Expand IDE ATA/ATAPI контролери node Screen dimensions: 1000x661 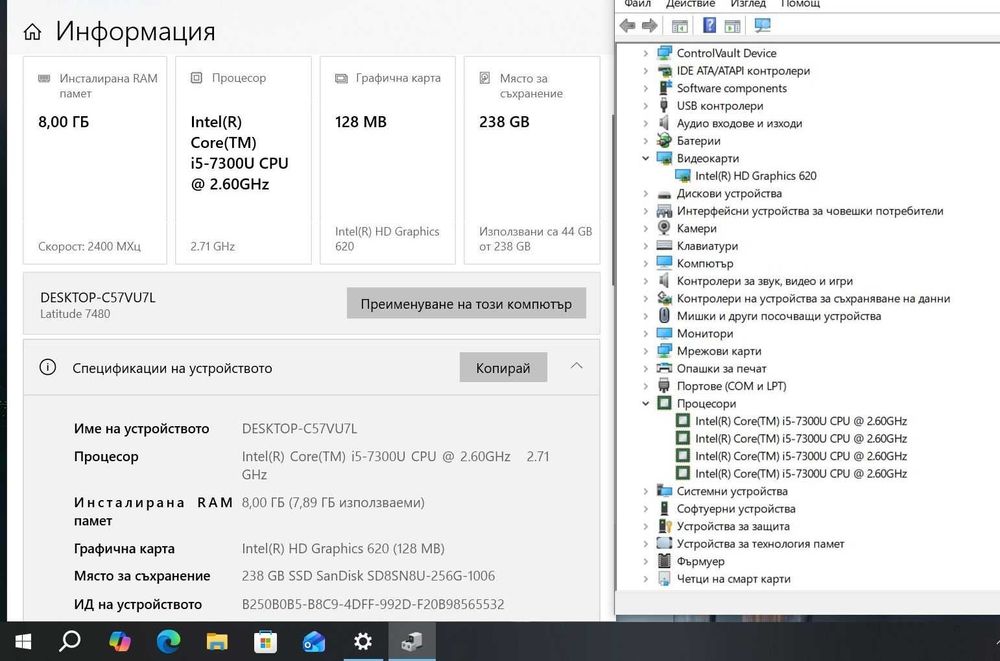pos(645,71)
